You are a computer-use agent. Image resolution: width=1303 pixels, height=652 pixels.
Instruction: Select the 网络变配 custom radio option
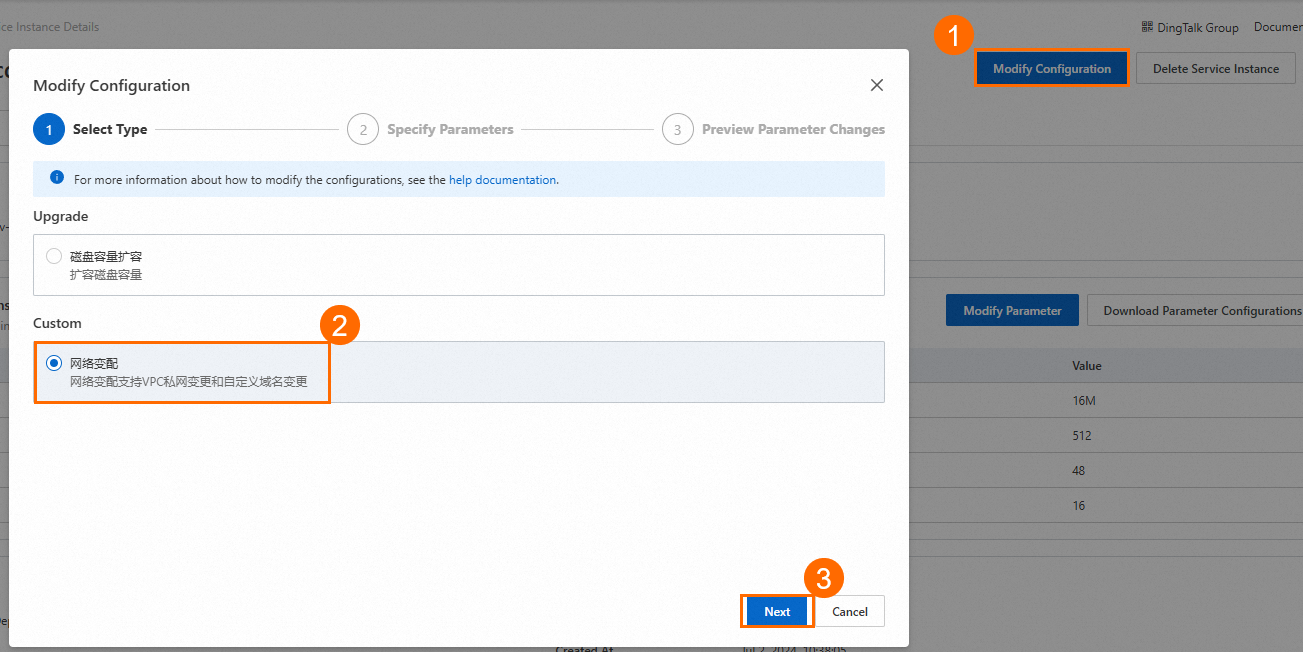[x=54, y=363]
